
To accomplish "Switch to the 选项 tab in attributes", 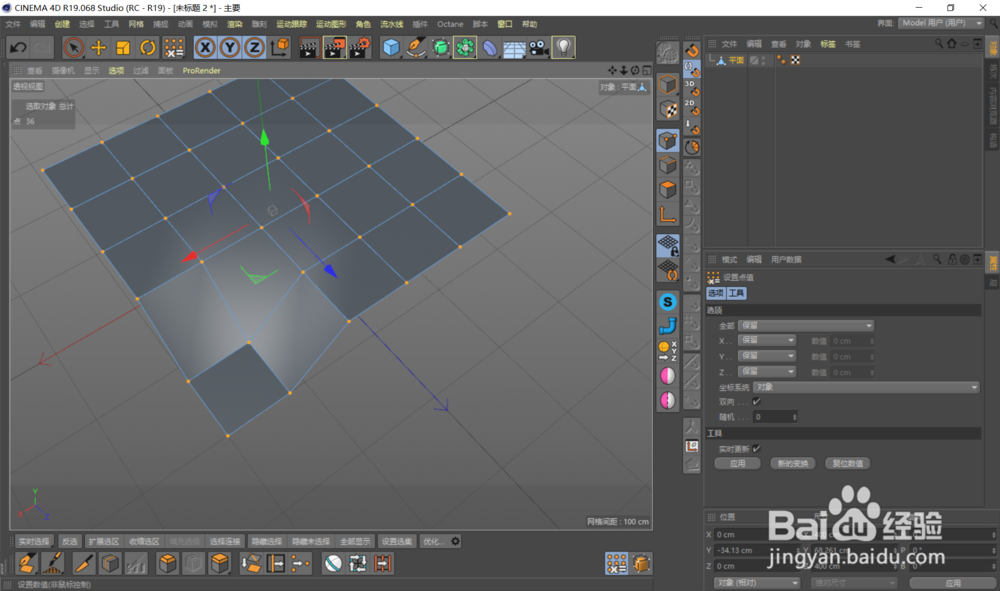I will click(x=716, y=293).
